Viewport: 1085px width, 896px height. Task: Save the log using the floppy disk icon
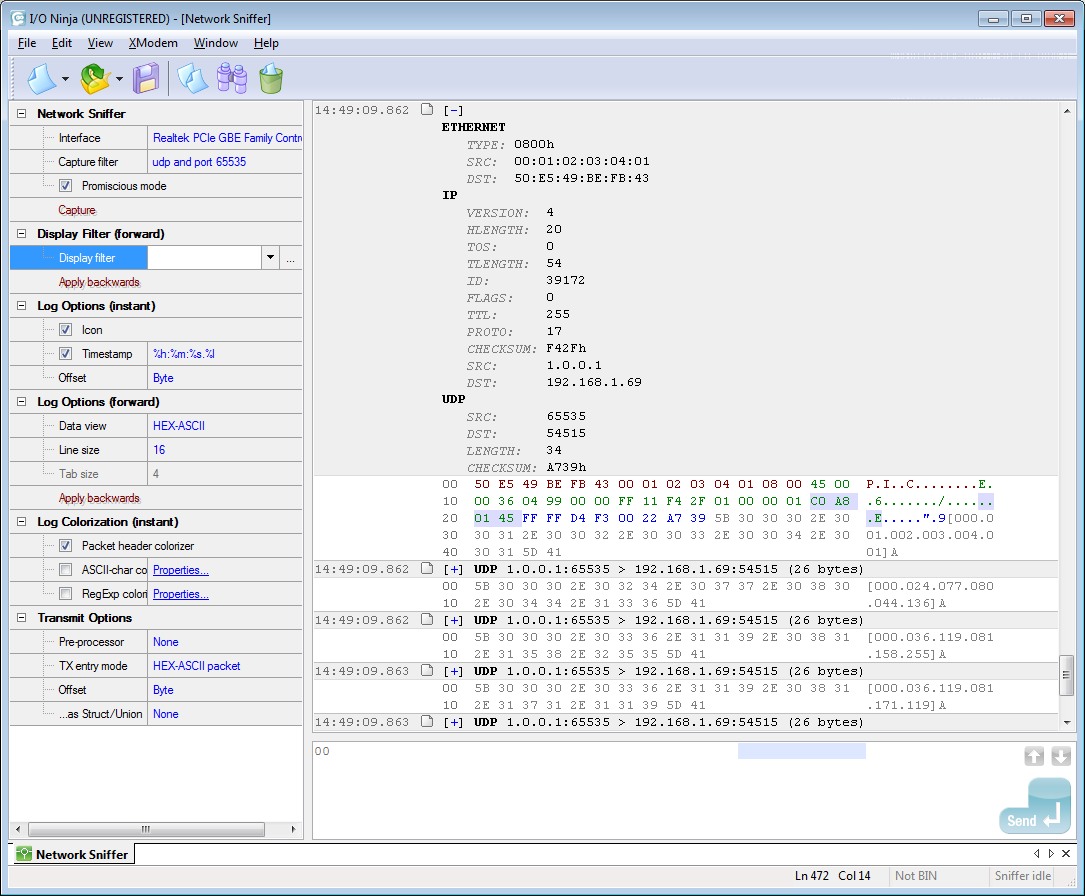tap(146, 78)
